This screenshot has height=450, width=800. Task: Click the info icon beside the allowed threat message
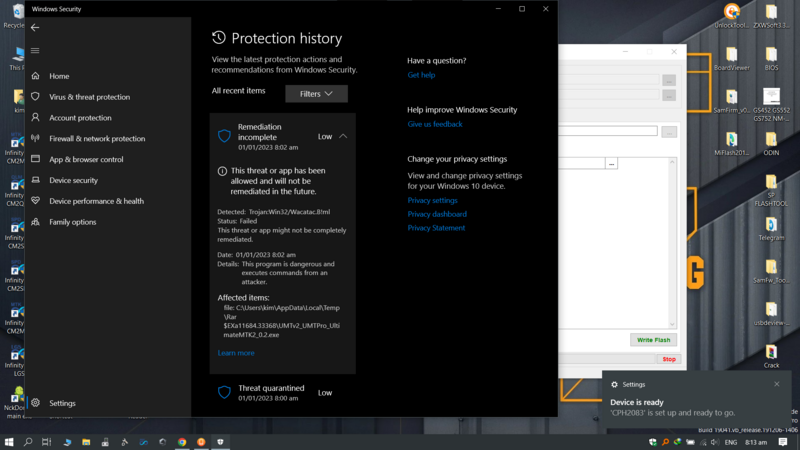222,171
